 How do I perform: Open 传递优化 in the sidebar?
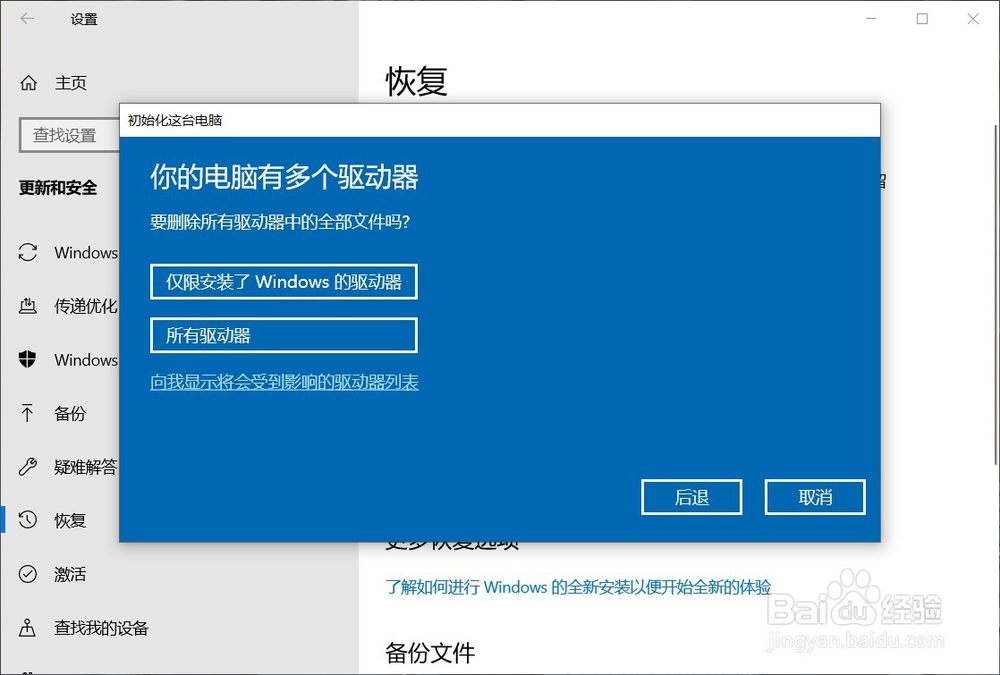tap(86, 306)
